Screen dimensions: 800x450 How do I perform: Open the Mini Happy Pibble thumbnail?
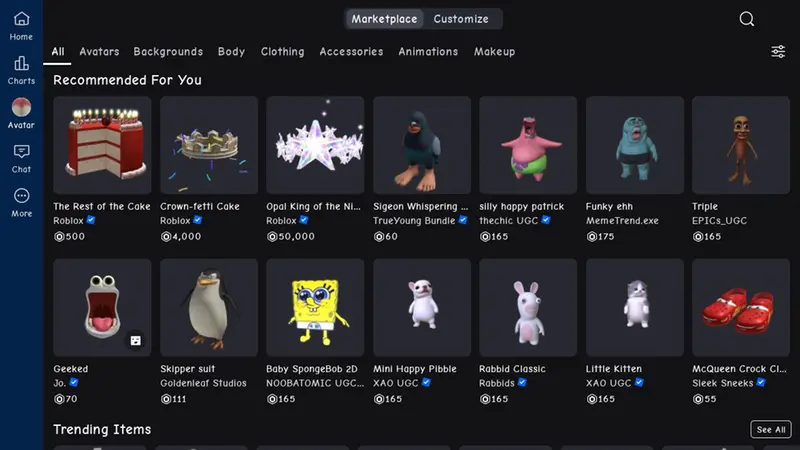tap(421, 307)
